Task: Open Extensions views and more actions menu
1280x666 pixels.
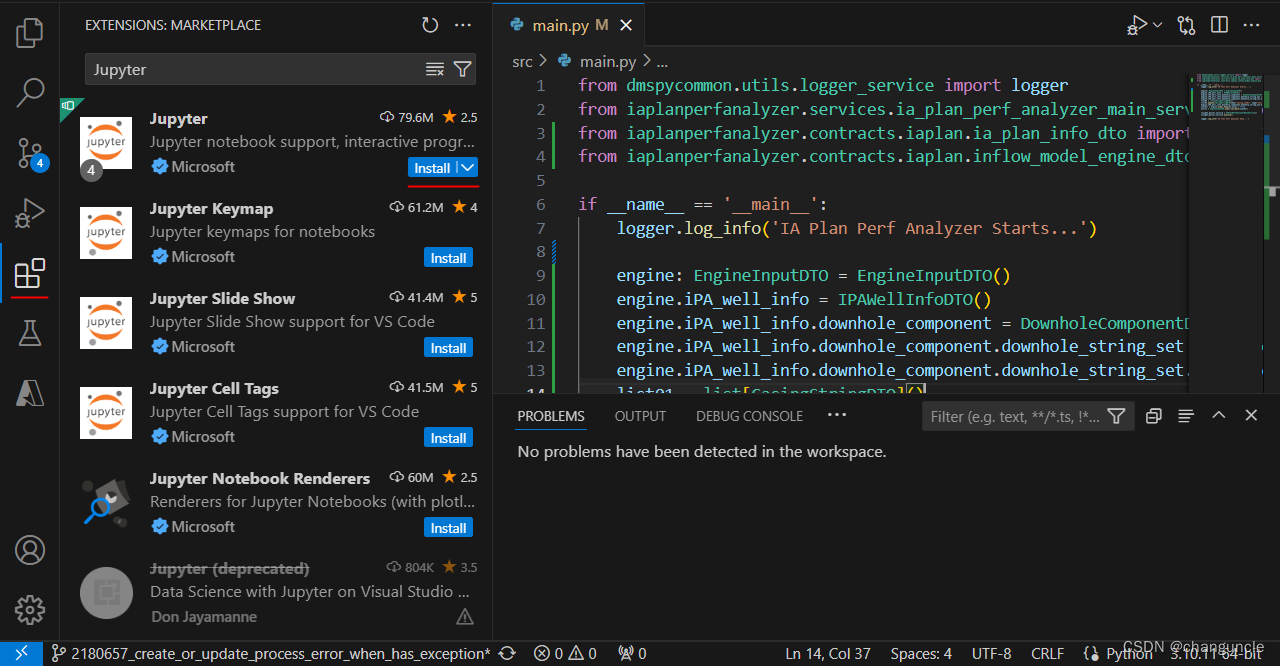Action: 462,24
